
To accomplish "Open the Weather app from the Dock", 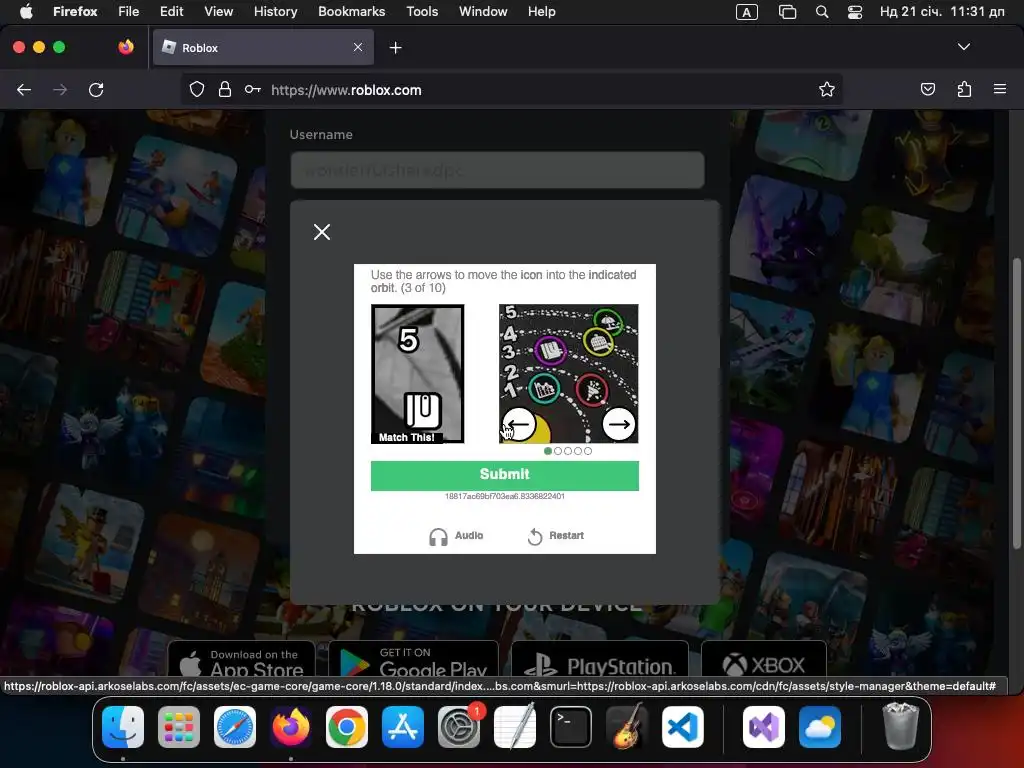I will click(x=820, y=727).
